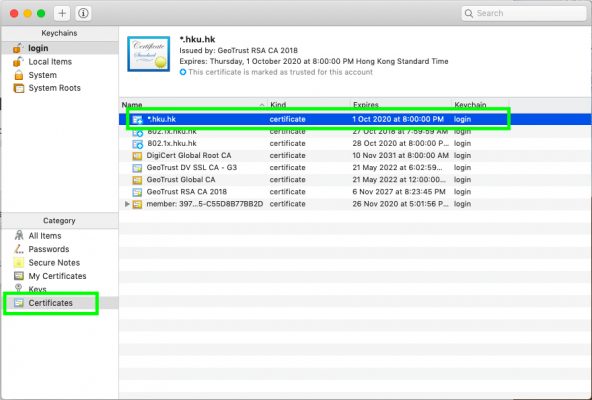Show the All Items category
Screen dimensions: 592x400
(59, 236)
